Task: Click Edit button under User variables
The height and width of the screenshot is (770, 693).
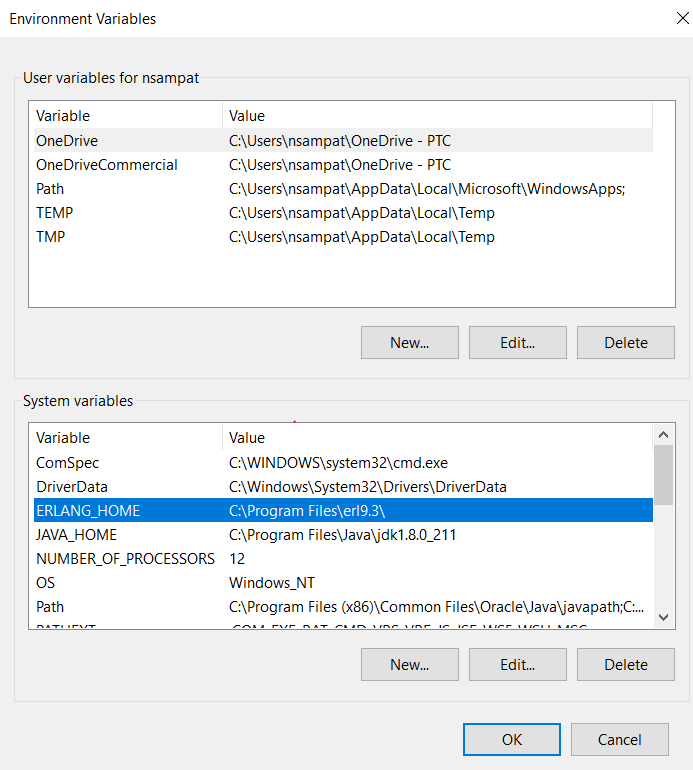Action: coord(517,342)
